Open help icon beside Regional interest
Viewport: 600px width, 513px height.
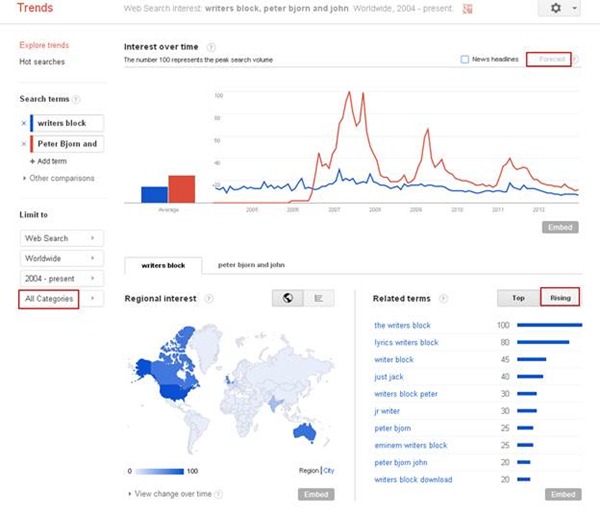click(208, 299)
